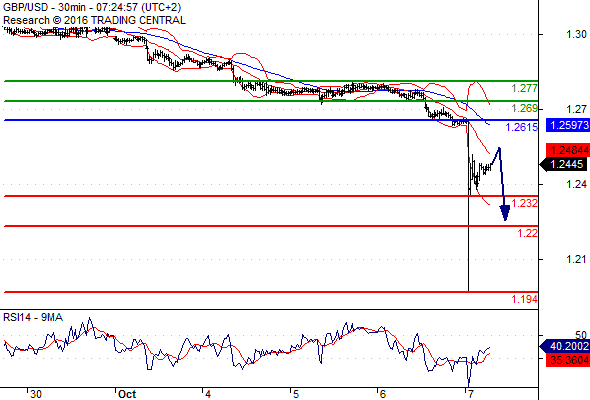
Task: Click the red 1.232 support label
Action: point(524,203)
